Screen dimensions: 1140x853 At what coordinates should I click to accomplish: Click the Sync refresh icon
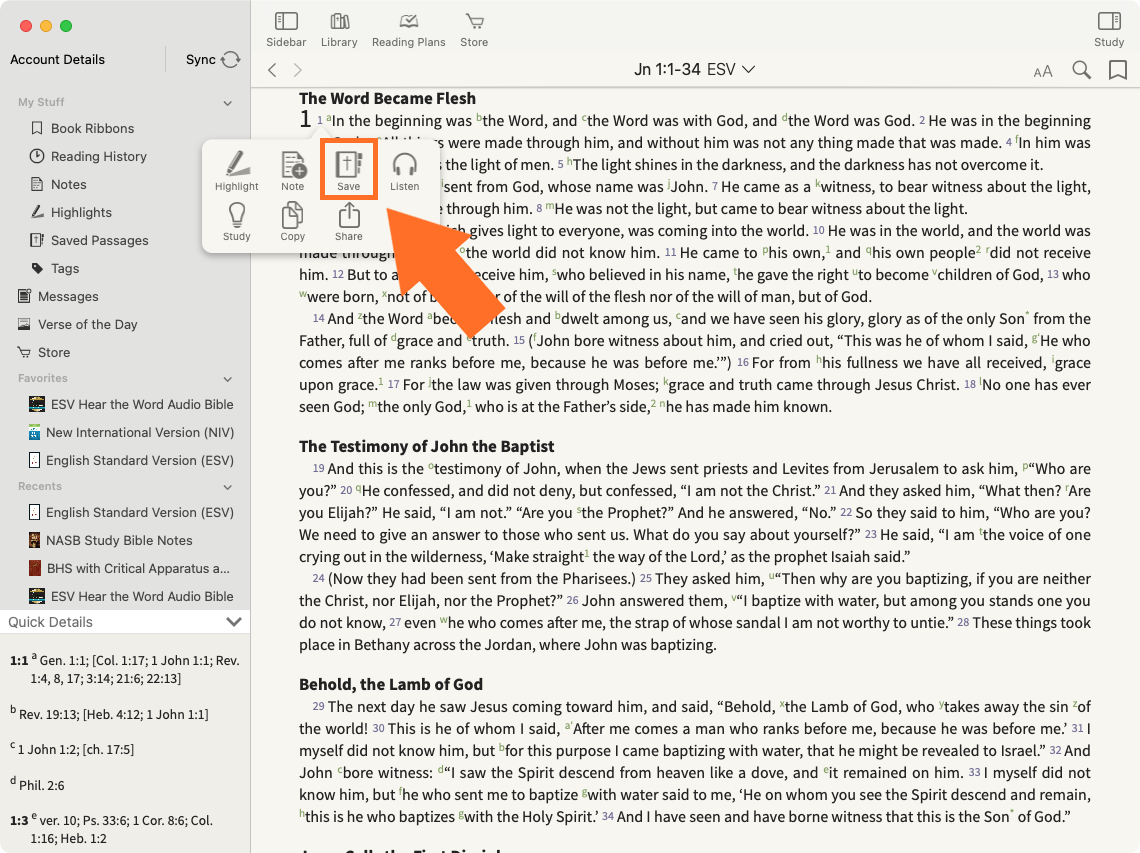(x=230, y=60)
